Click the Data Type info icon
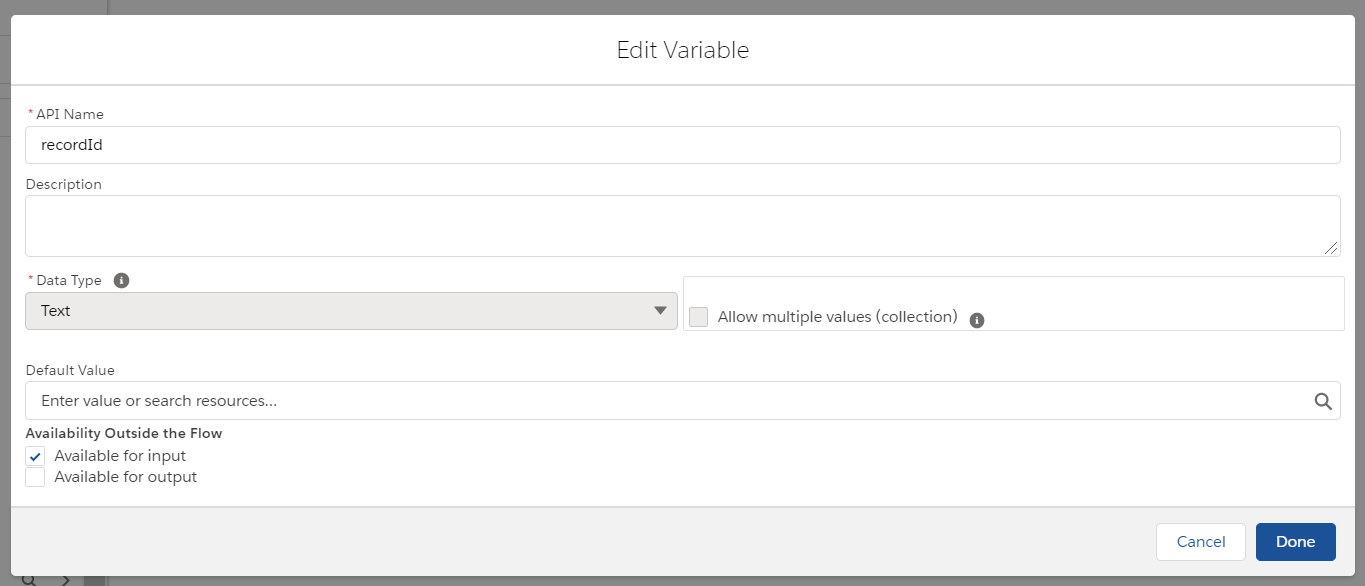 121,281
